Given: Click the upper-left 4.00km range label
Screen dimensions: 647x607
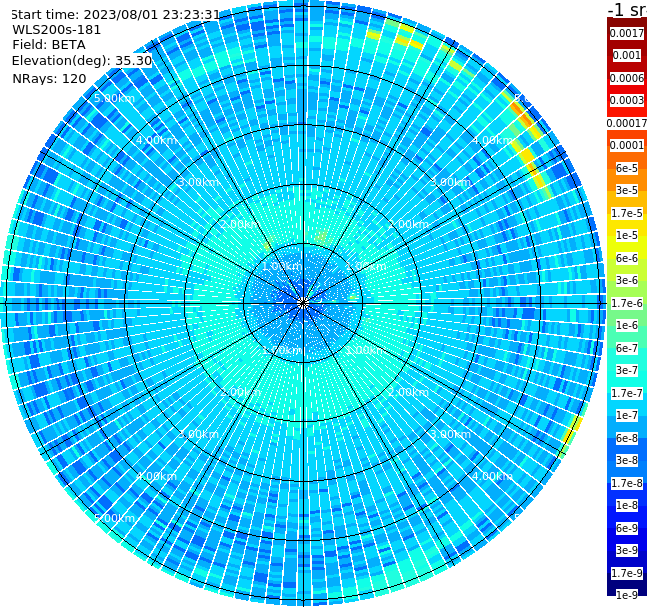Looking at the screenshot, I should [156, 140].
